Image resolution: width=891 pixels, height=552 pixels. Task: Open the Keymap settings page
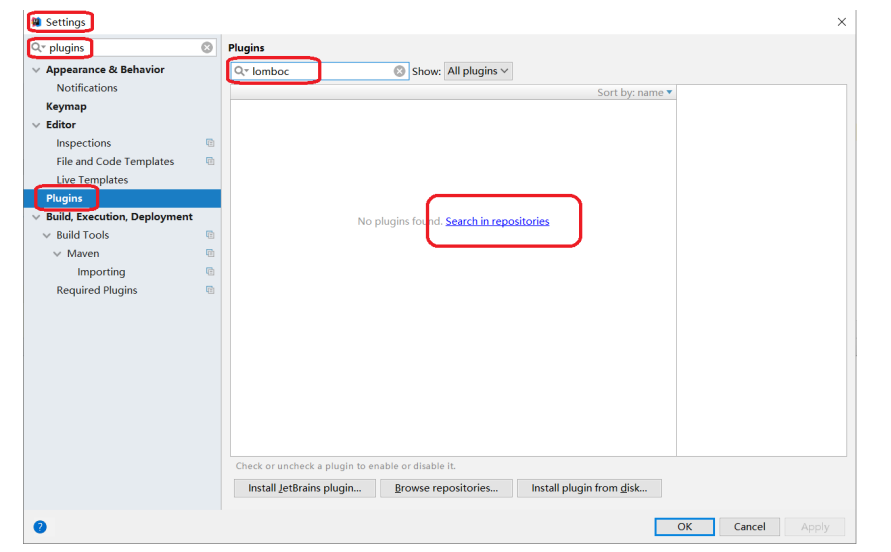click(66, 106)
